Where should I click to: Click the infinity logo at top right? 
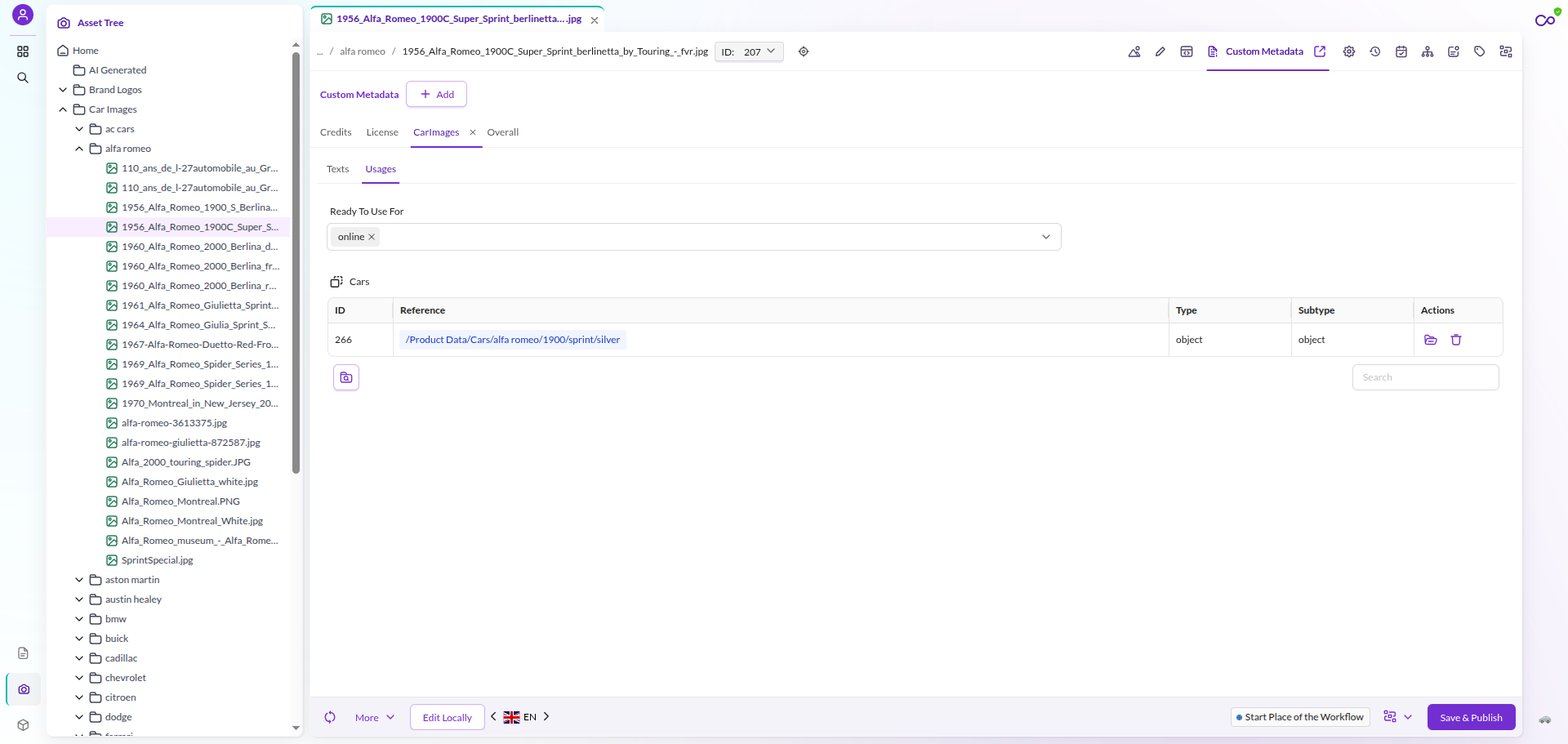(1545, 20)
